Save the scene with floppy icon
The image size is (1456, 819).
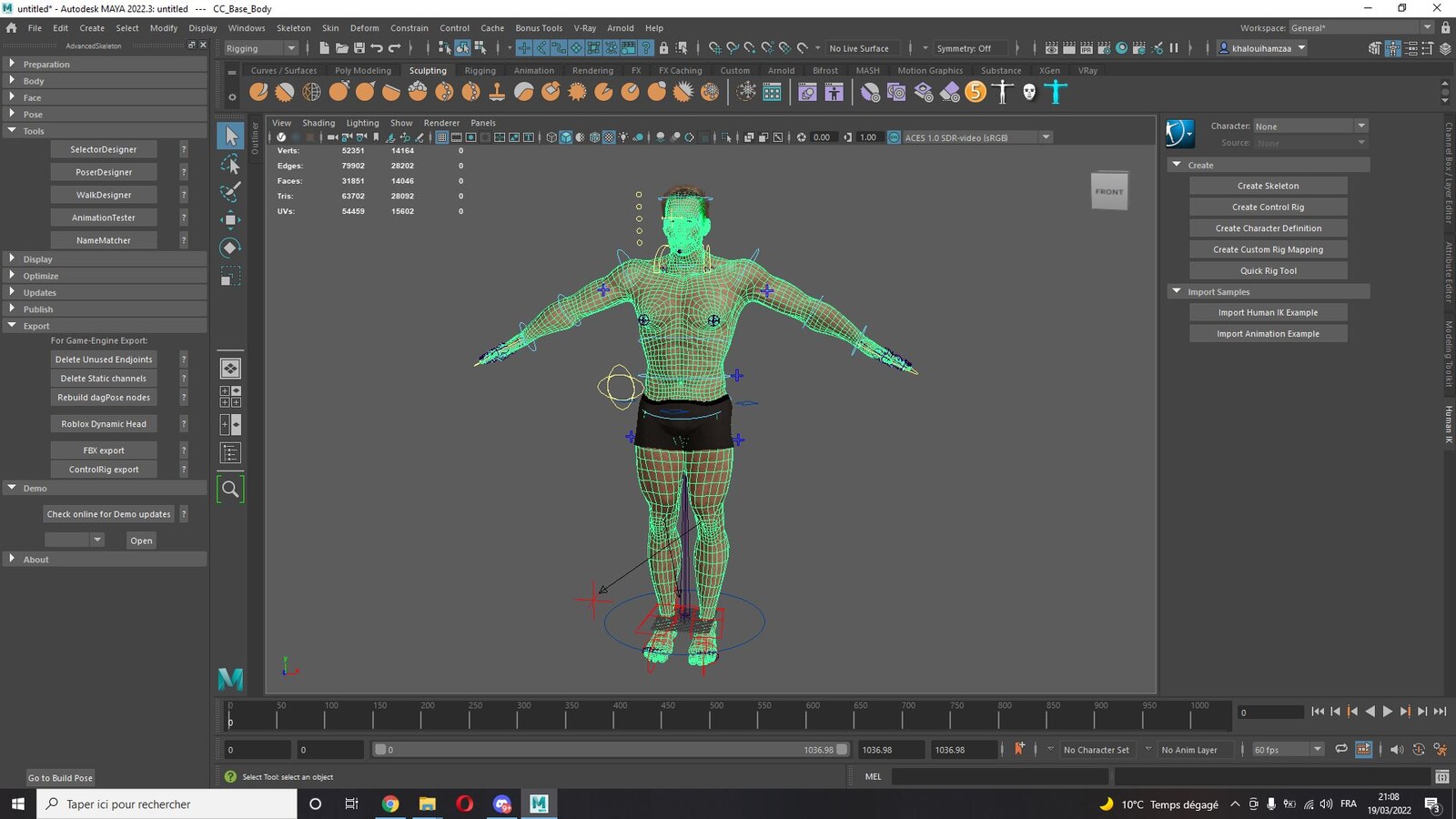(359, 48)
